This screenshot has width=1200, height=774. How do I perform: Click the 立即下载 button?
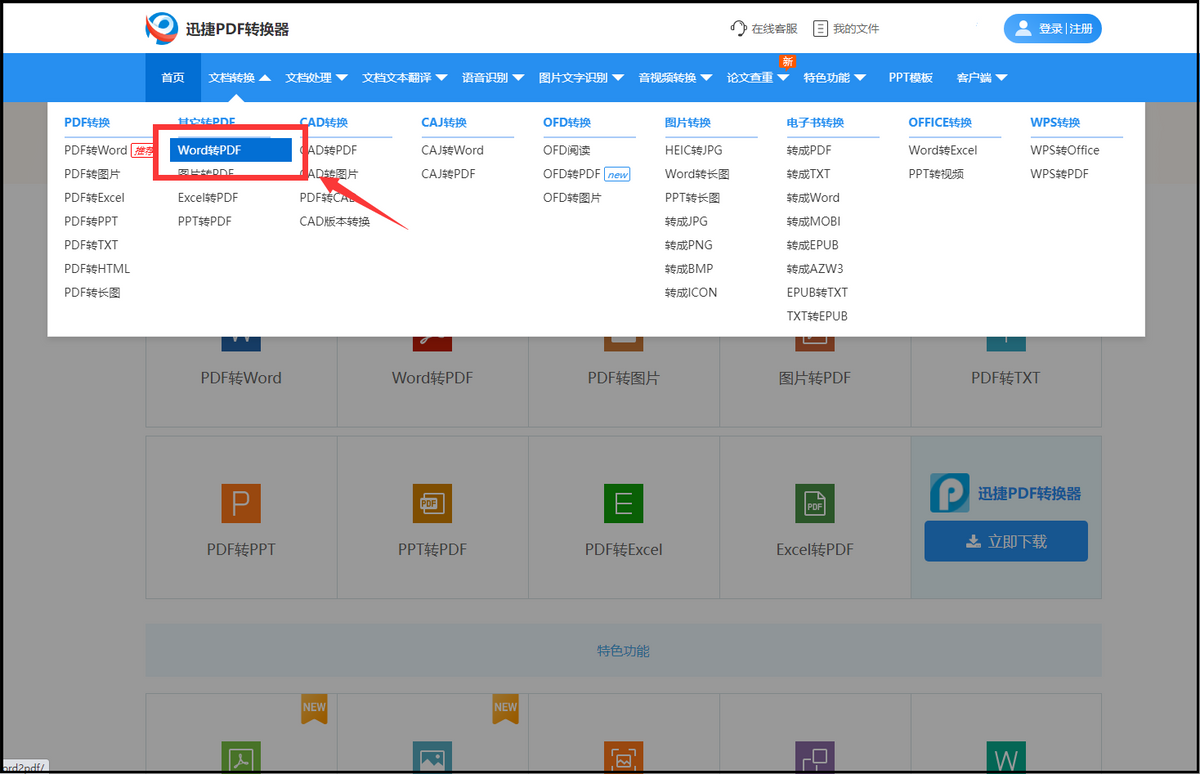pyautogui.click(x=1006, y=541)
